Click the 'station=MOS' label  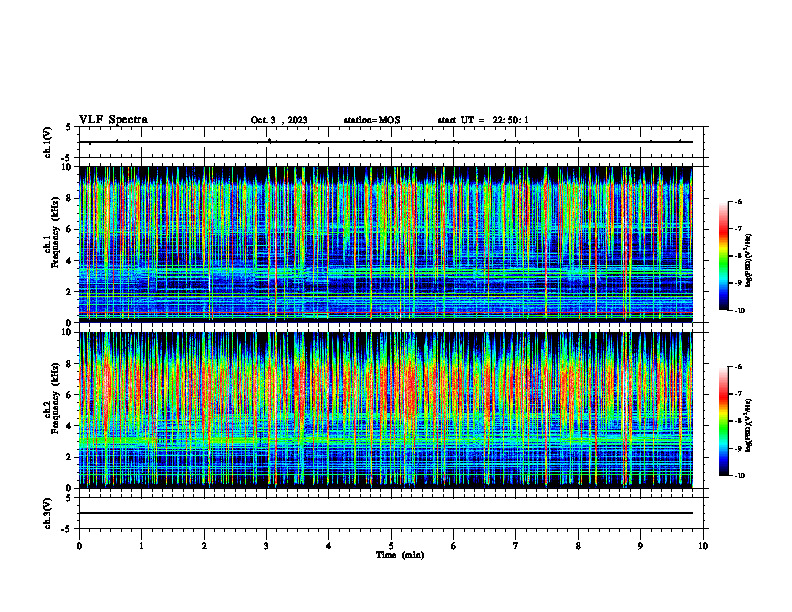pyautogui.click(x=372, y=120)
